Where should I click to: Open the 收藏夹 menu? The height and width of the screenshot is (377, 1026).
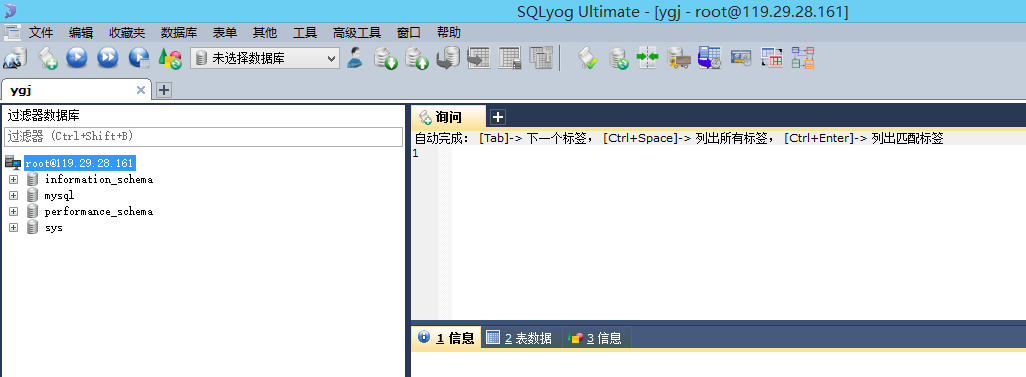point(128,33)
